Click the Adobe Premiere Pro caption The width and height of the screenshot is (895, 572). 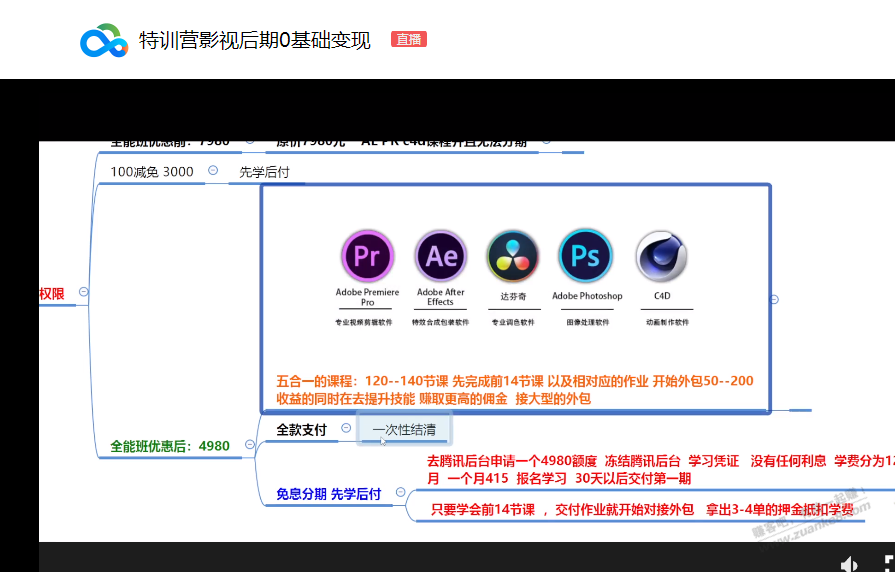point(368,297)
